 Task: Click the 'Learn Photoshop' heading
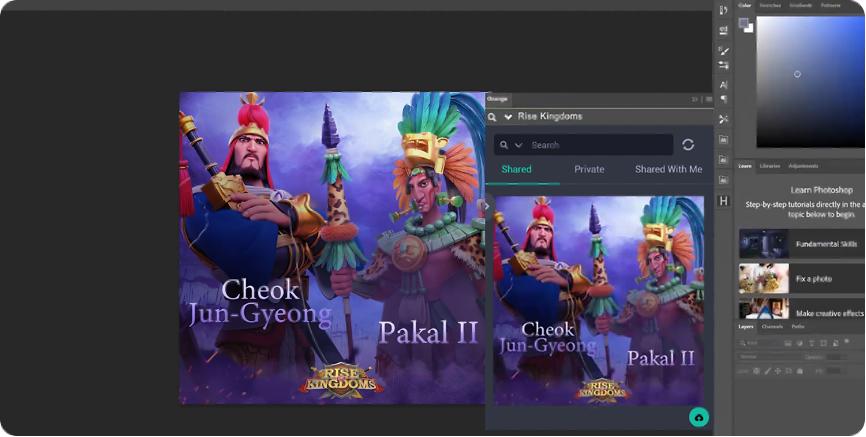821,190
